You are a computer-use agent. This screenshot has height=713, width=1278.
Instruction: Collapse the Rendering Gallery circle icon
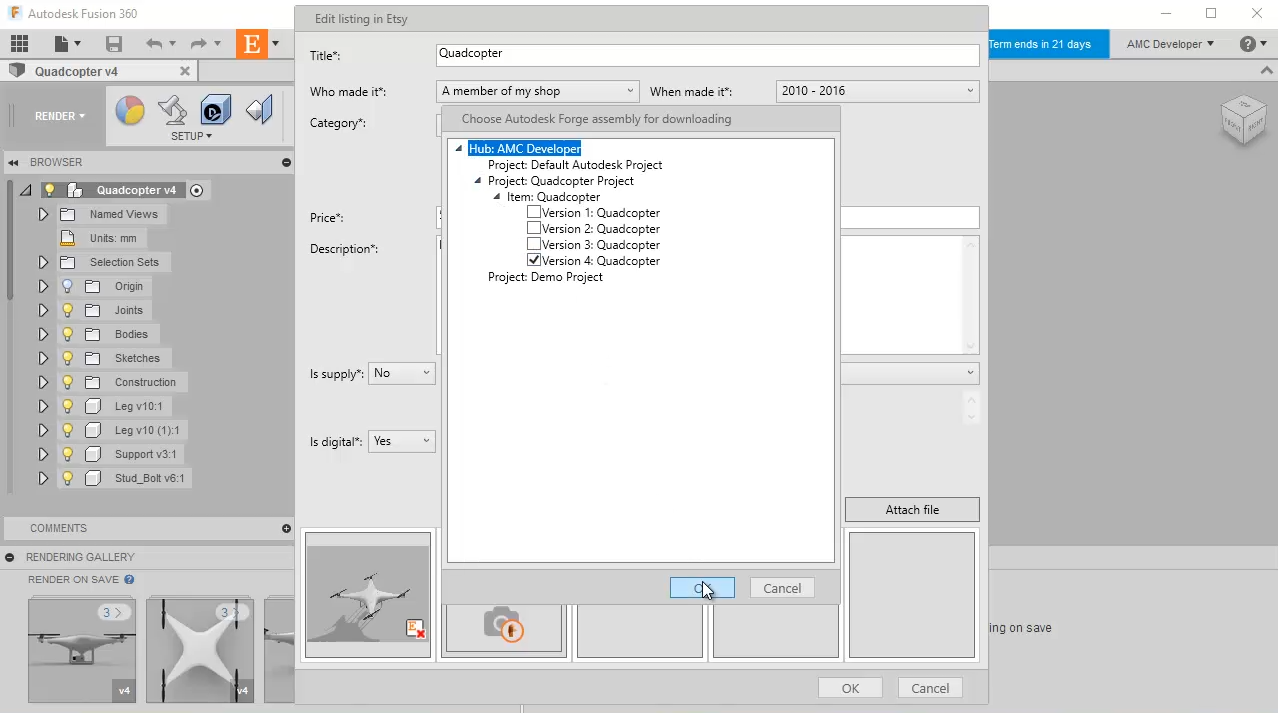10,557
